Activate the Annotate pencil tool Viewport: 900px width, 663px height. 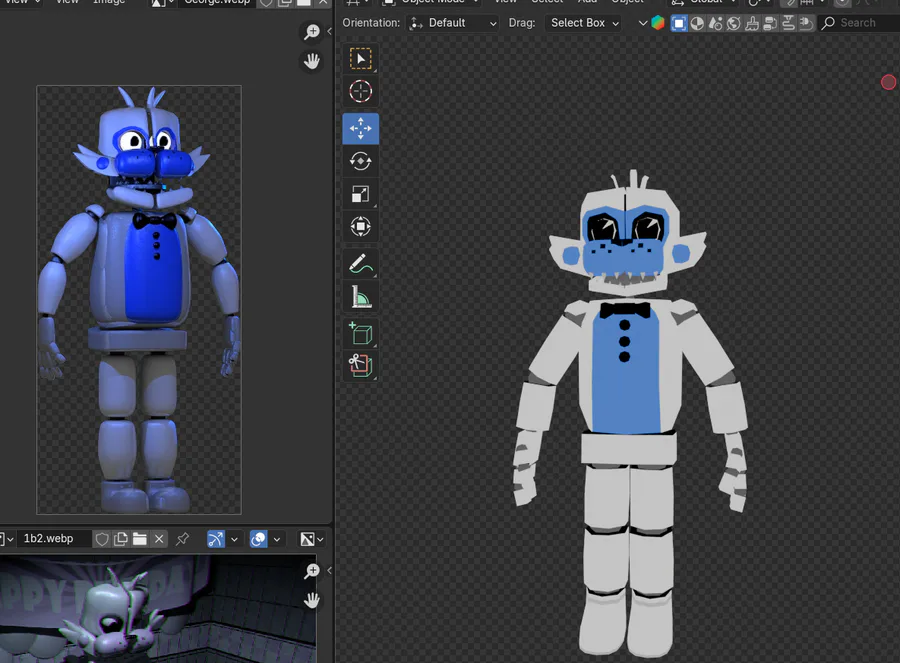[360, 264]
